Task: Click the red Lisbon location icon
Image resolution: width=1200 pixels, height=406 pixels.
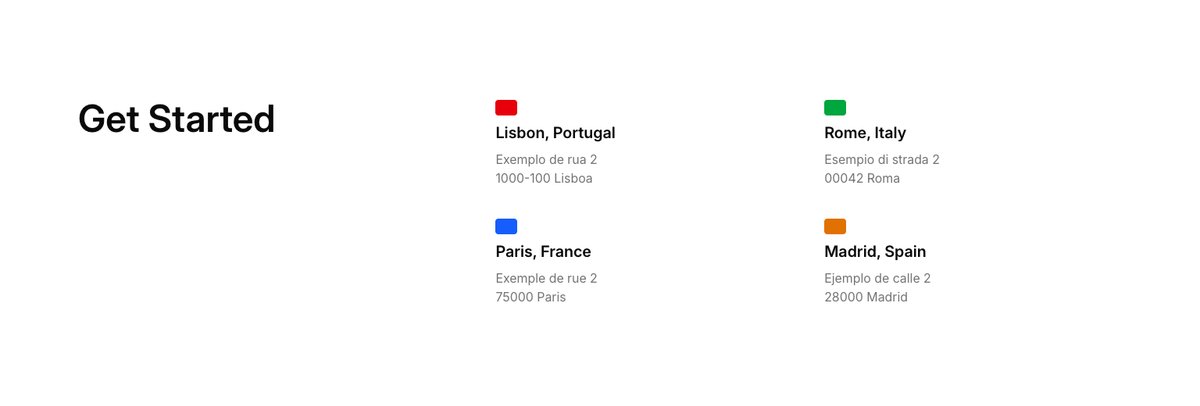Action: (506, 108)
